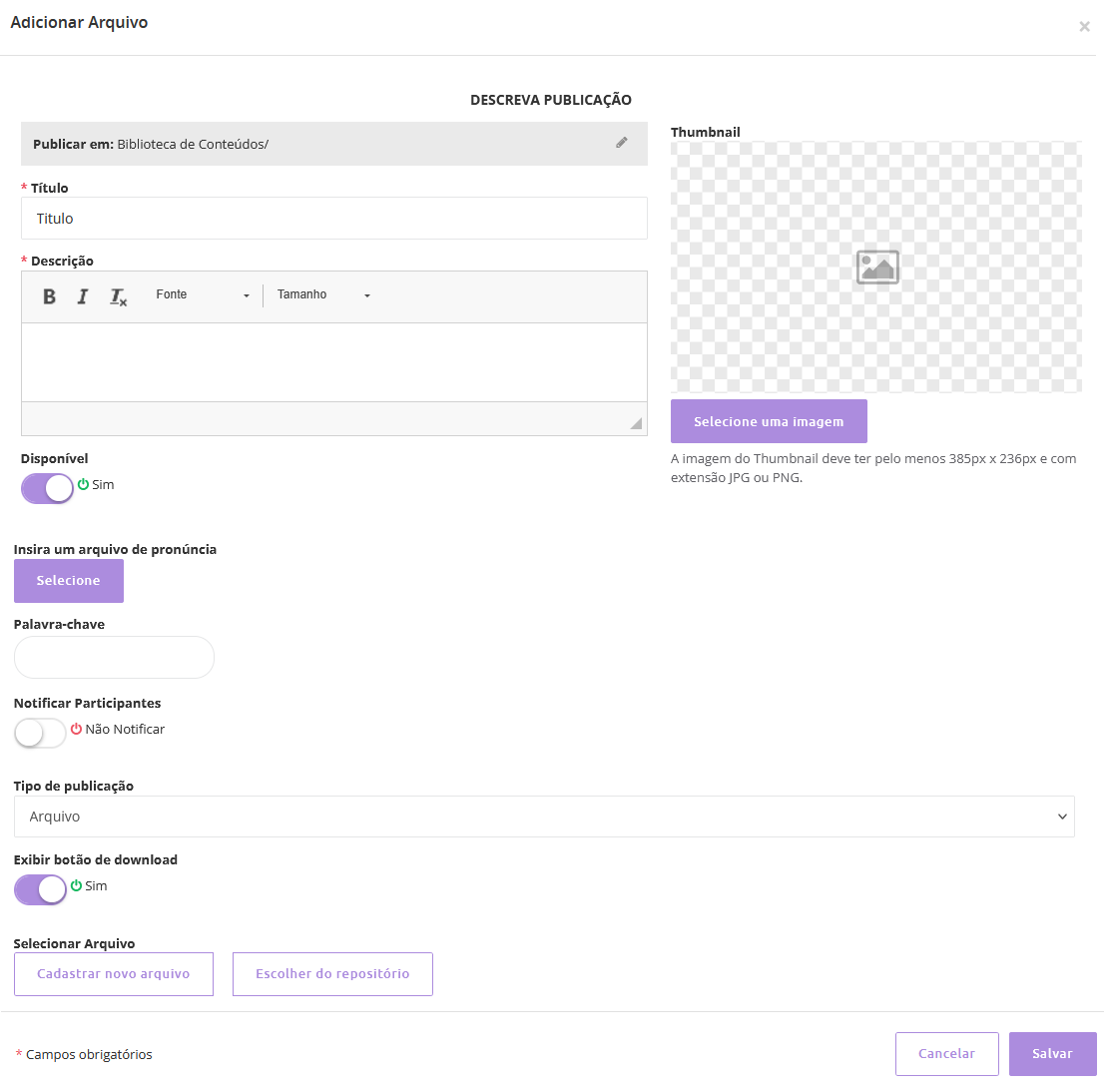
Task: Click Selecione uma imagem button
Action: pyautogui.click(x=769, y=421)
